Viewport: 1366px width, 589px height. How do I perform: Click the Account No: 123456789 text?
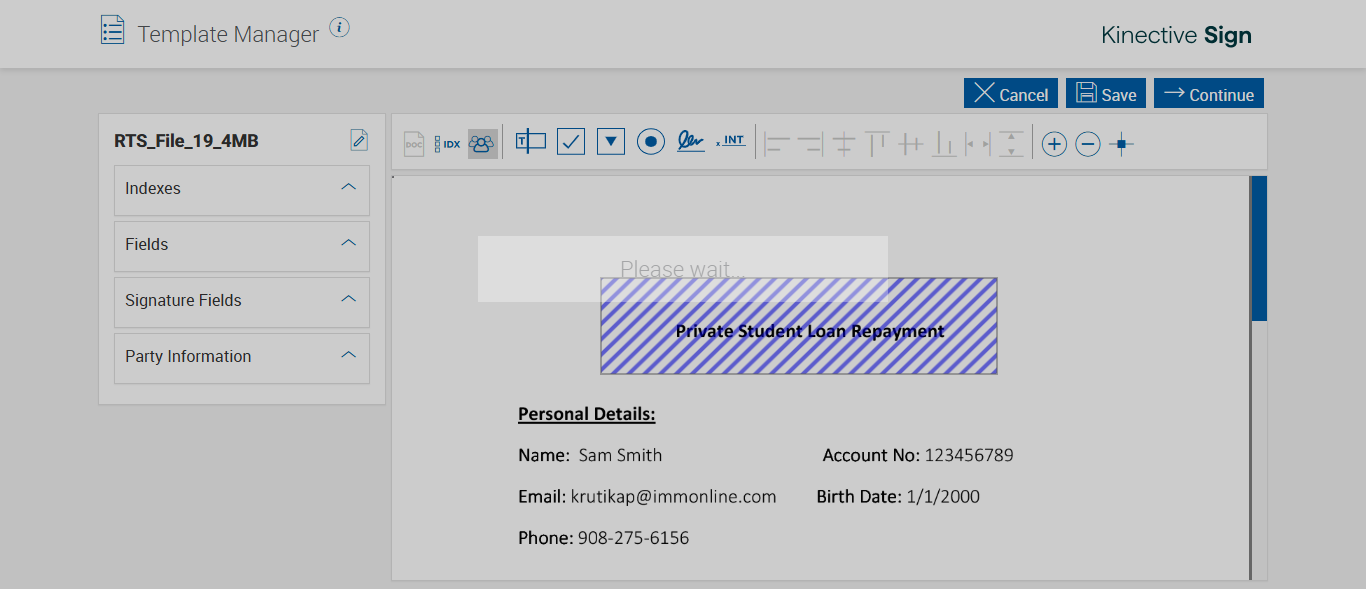coord(918,455)
